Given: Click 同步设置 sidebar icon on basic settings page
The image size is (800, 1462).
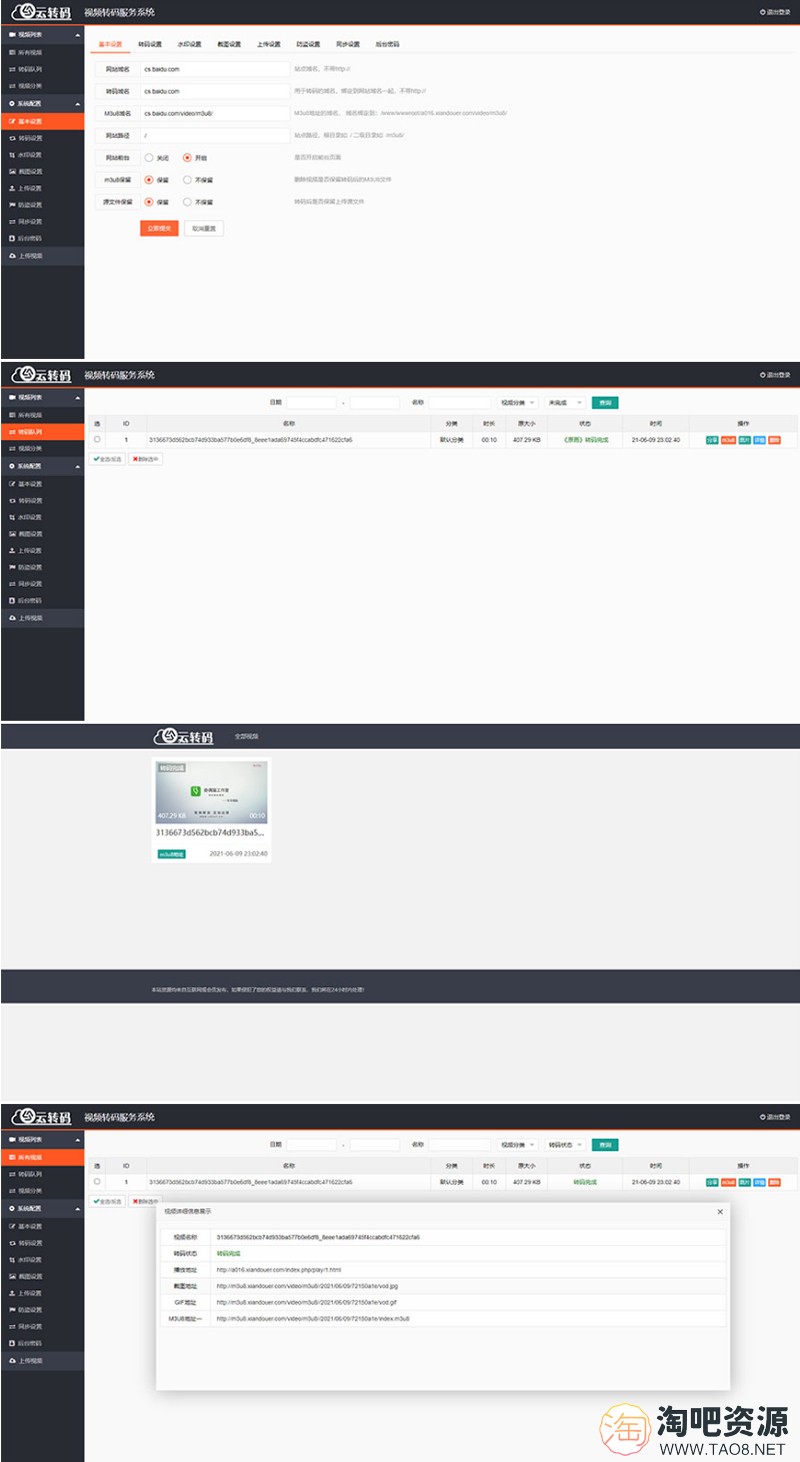Looking at the screenshot, I should coord(12,222).
